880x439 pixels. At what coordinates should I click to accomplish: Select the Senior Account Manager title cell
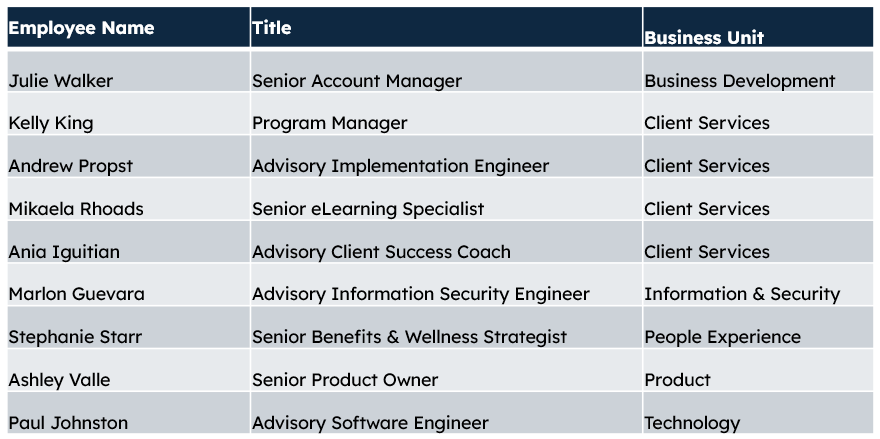tap(446, 71)
